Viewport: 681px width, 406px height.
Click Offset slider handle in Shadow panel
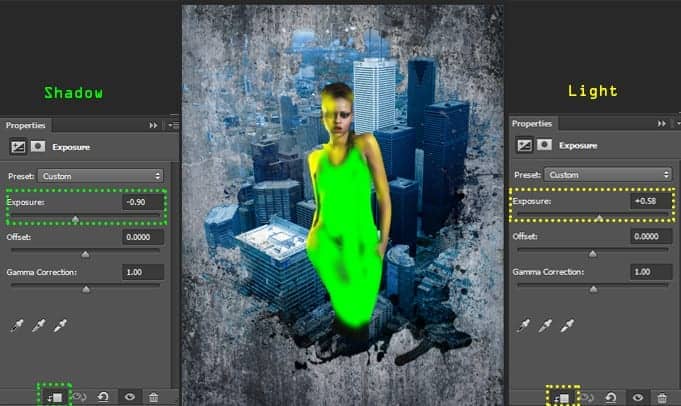[86, 254]
